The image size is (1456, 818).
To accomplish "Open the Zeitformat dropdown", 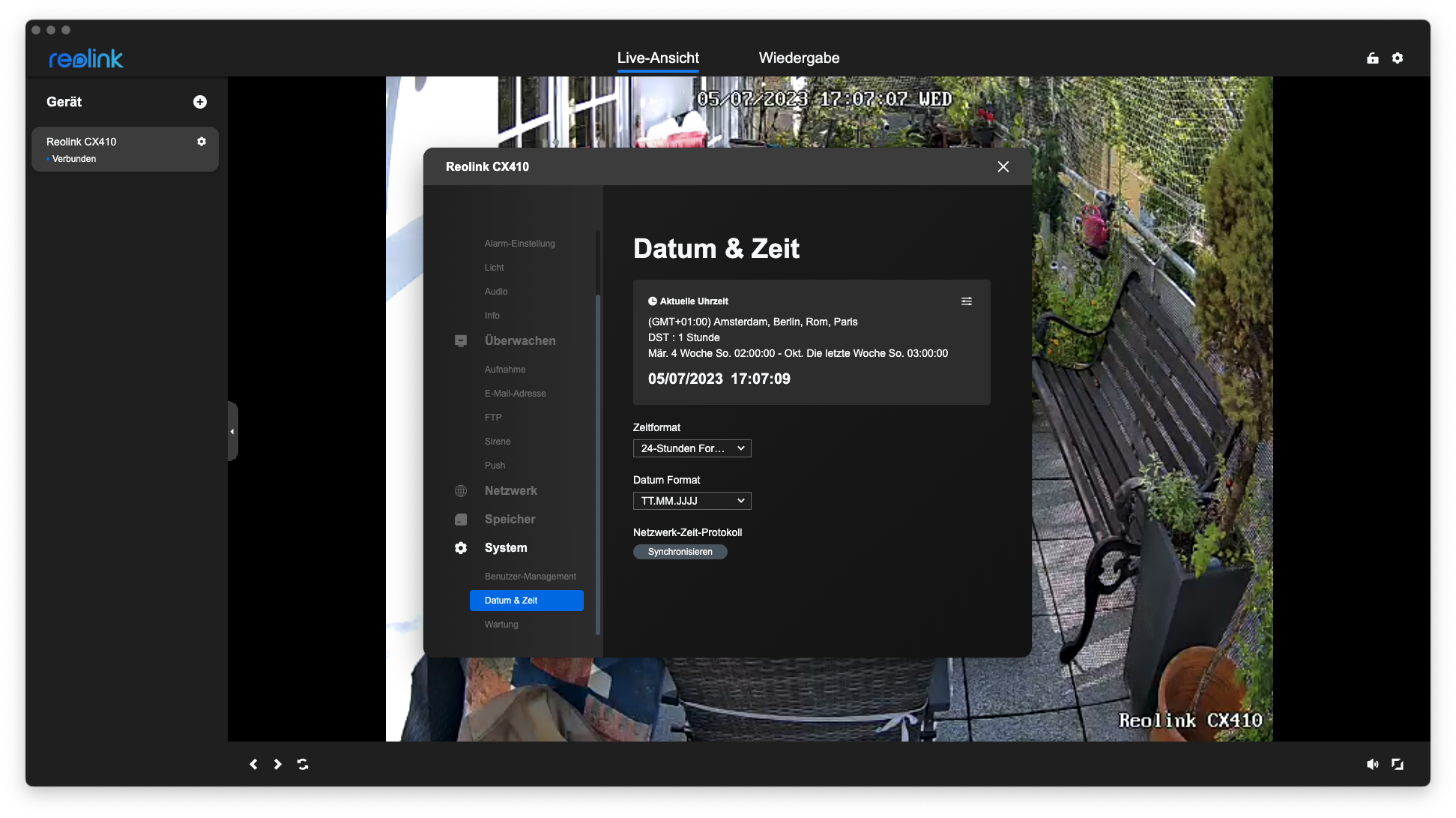I will [x=692, y=448].
